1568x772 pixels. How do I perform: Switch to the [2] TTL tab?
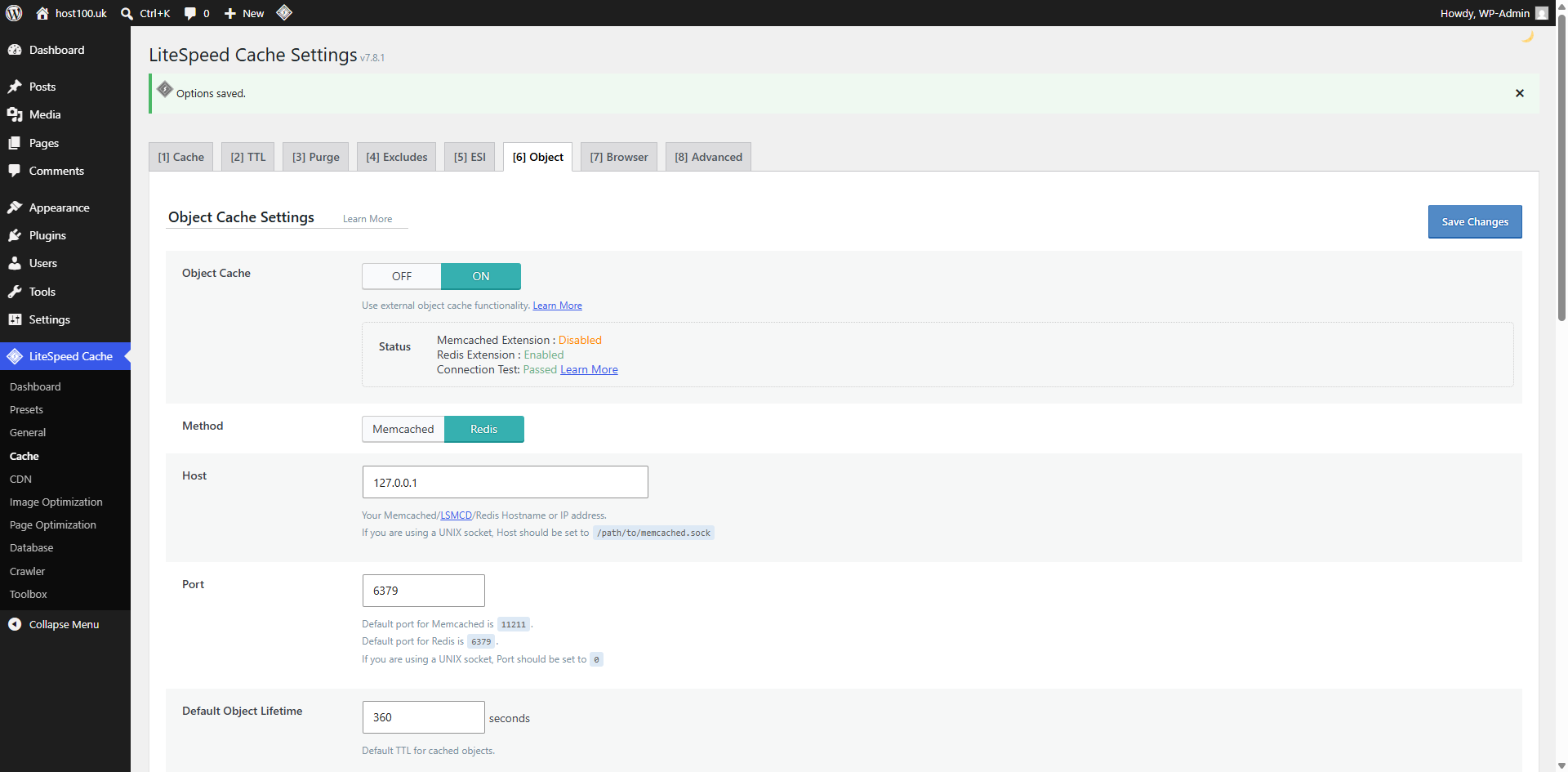(248, 157)
